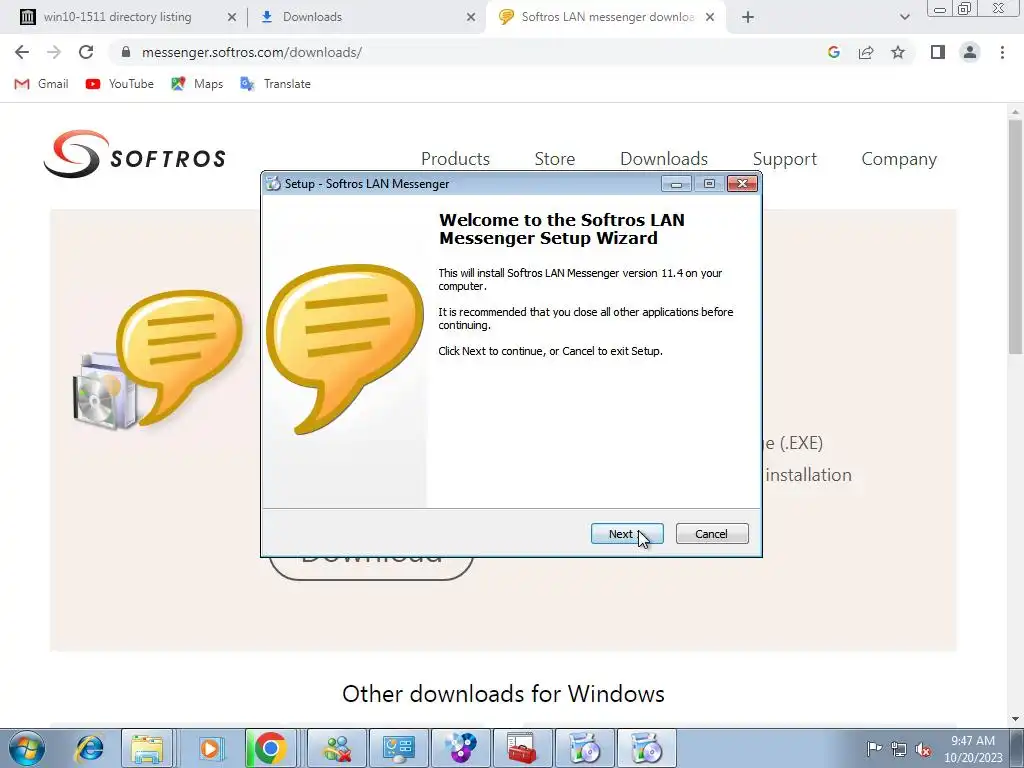Expand the tab search dropdown
The height and width of the screenshot is (768, 1024).
(904, 18)
